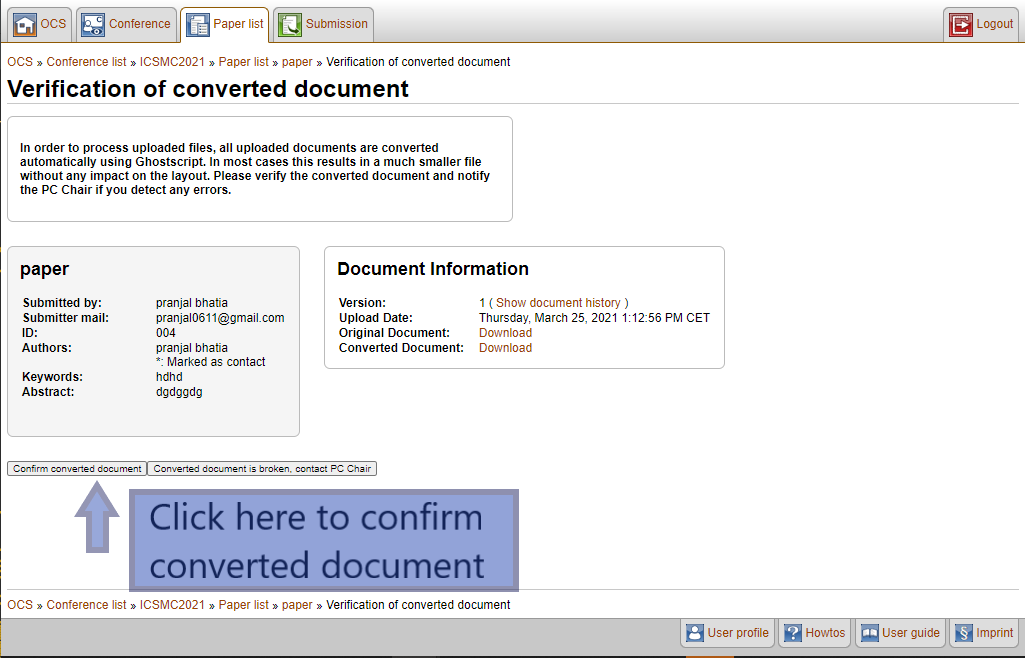Click the OCS home icon
The height and width of the screenshot is (658, 1025).
tap(25, 24)
